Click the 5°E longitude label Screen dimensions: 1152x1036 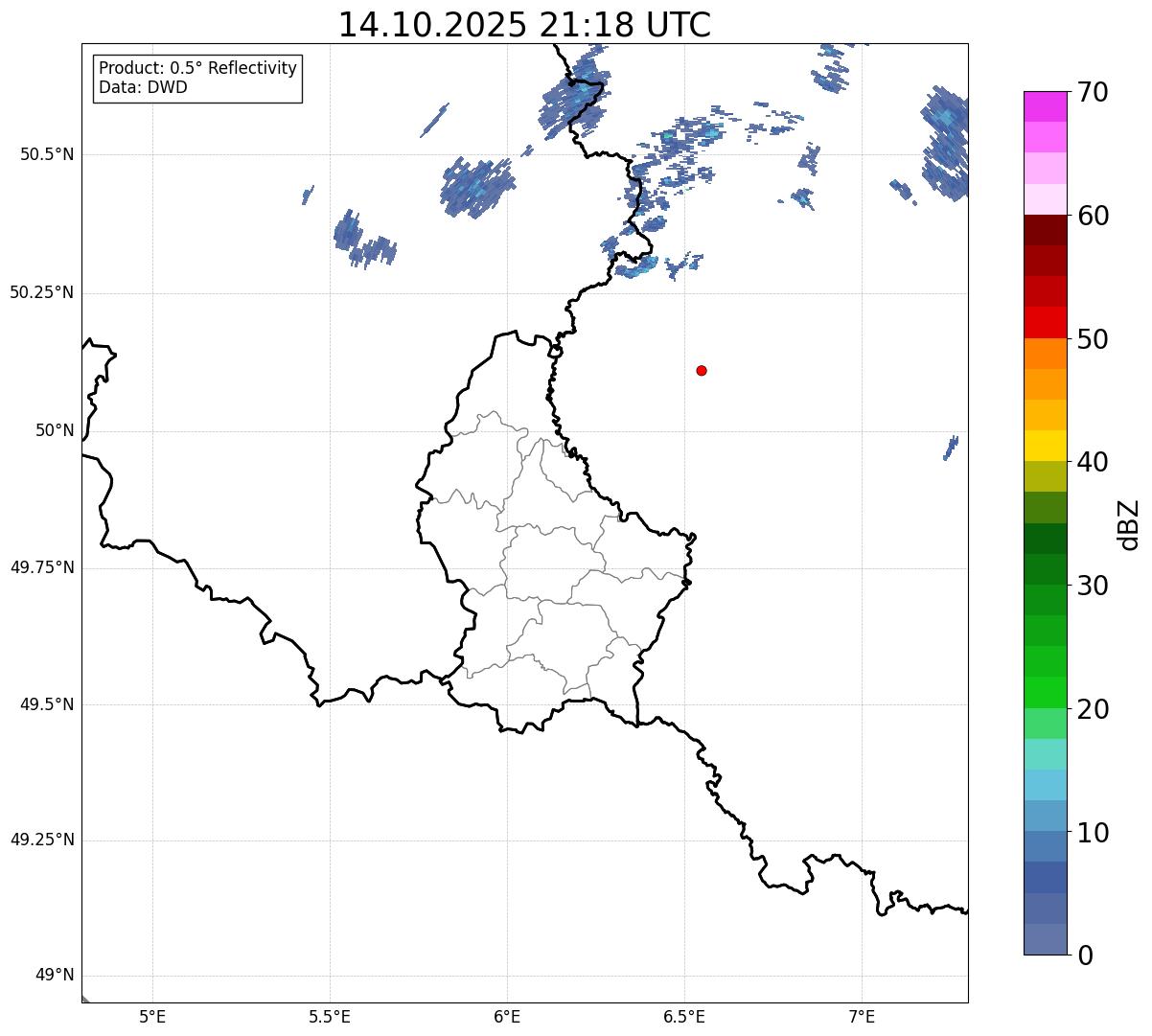pos(152,1016)
